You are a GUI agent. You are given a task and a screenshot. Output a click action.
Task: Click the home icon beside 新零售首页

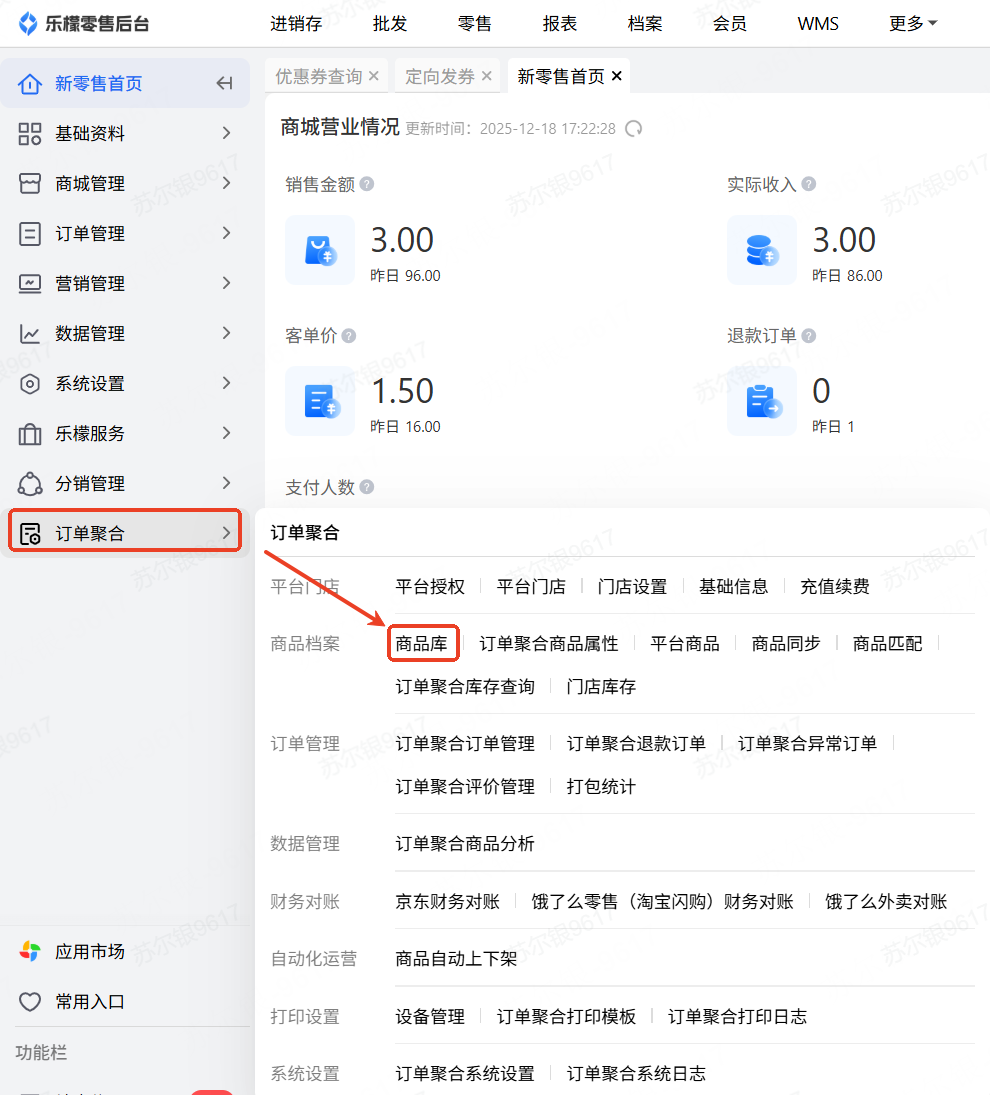(30, 84)
